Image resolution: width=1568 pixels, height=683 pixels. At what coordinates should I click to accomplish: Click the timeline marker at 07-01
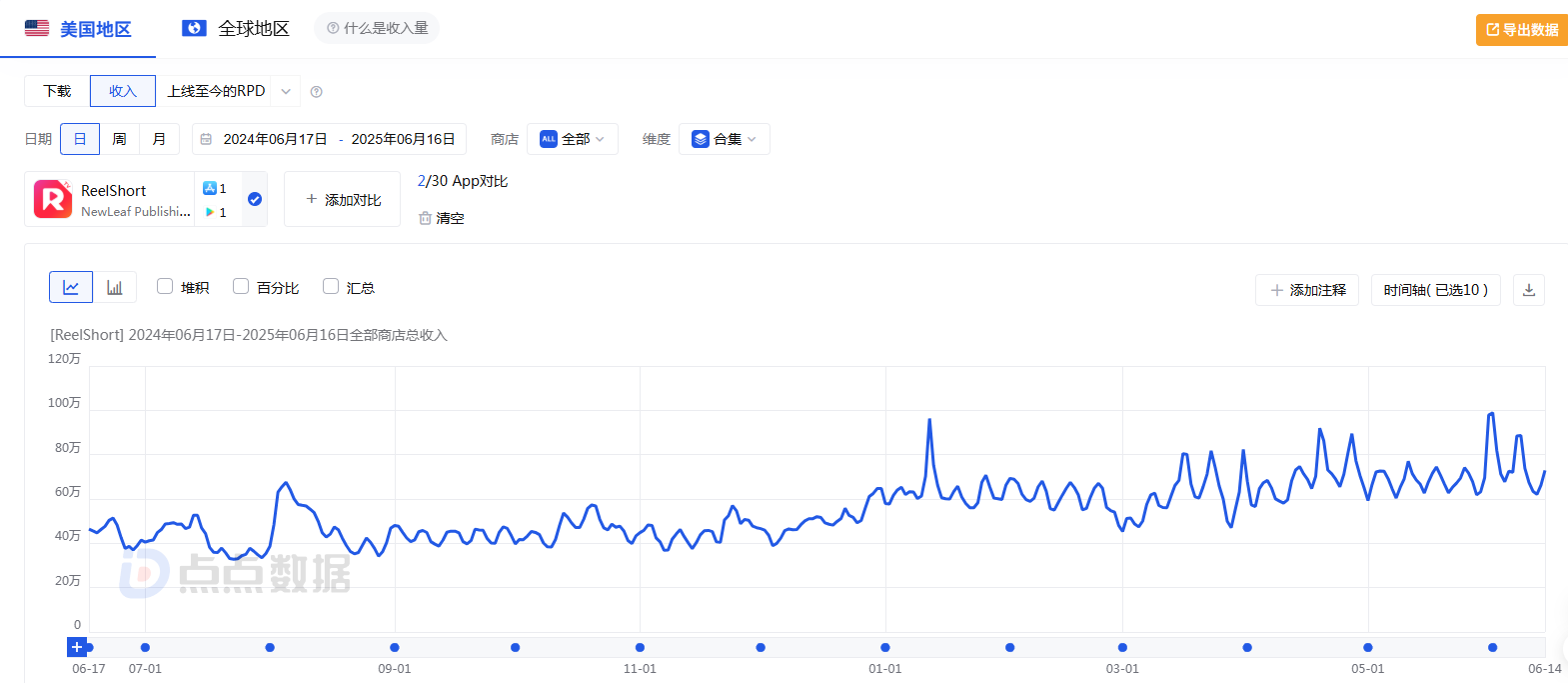pyautogui.click(x=145, y=647)
